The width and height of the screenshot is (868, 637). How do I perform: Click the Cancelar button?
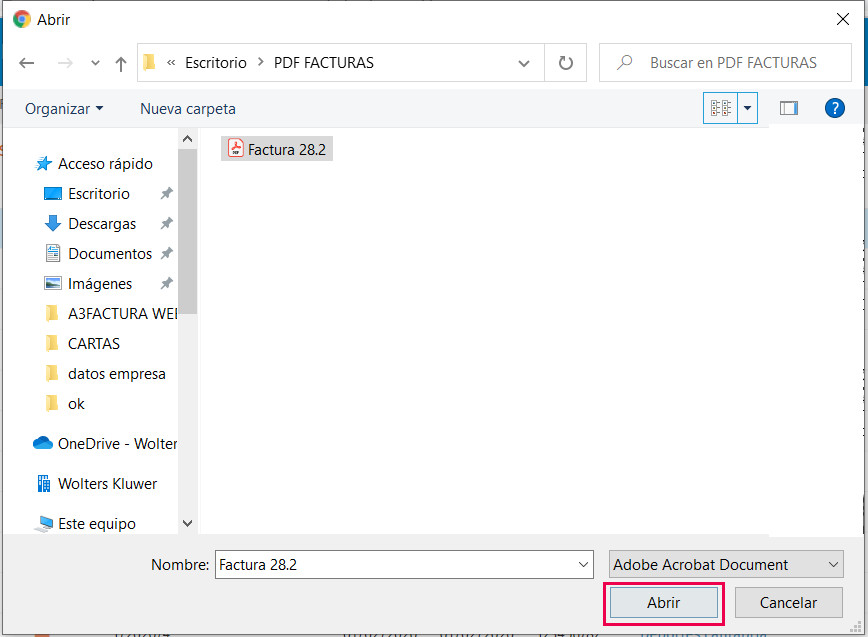point(789,603)
